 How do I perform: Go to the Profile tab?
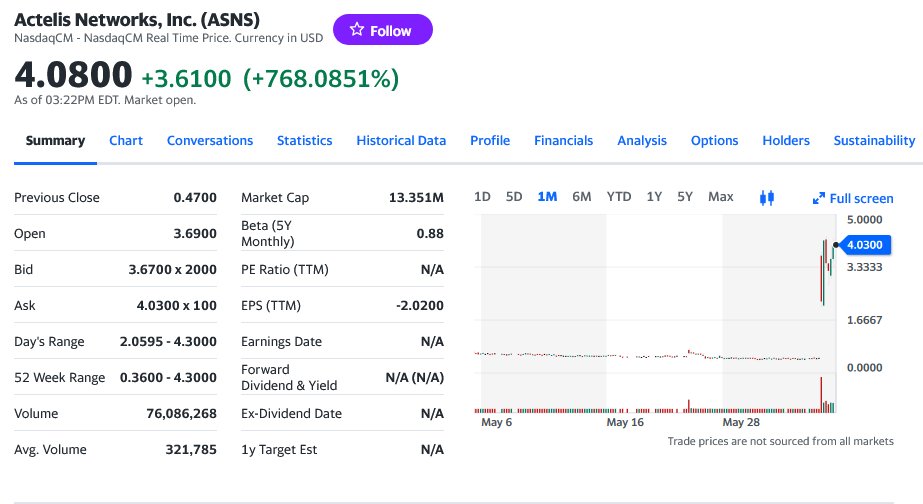[490, 141]
